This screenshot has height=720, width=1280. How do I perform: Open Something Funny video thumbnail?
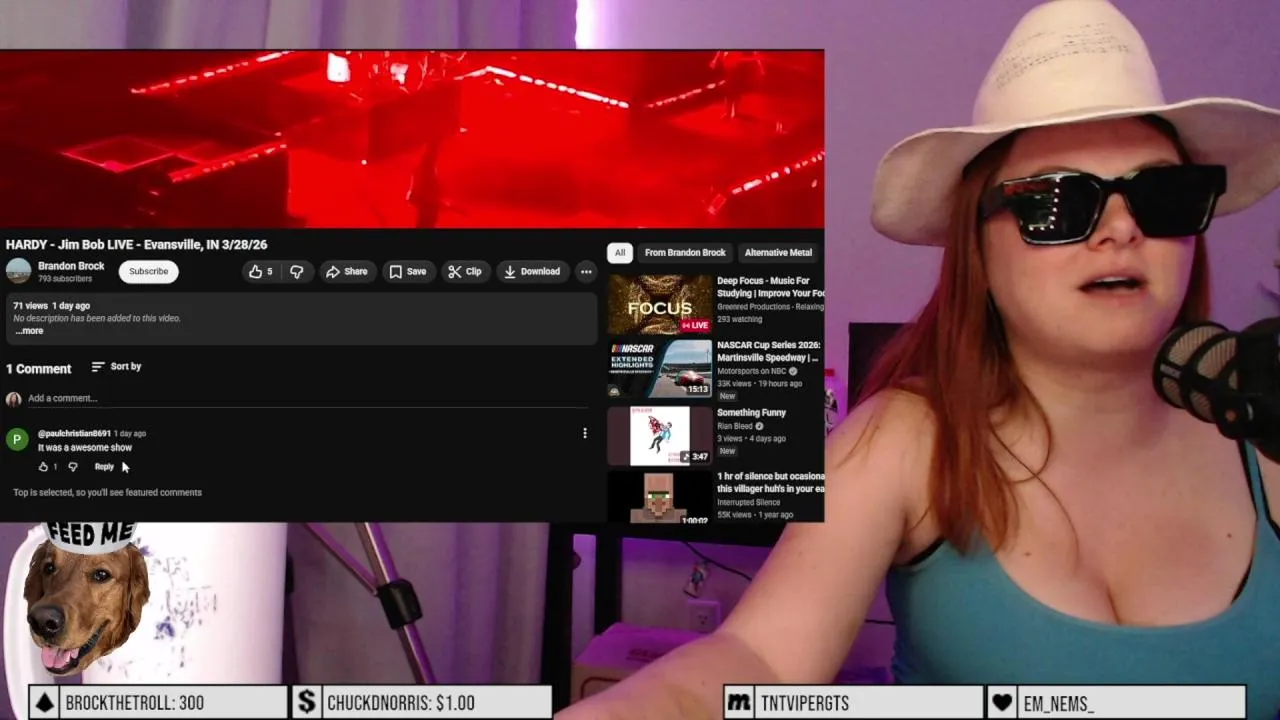click(660, 435)
